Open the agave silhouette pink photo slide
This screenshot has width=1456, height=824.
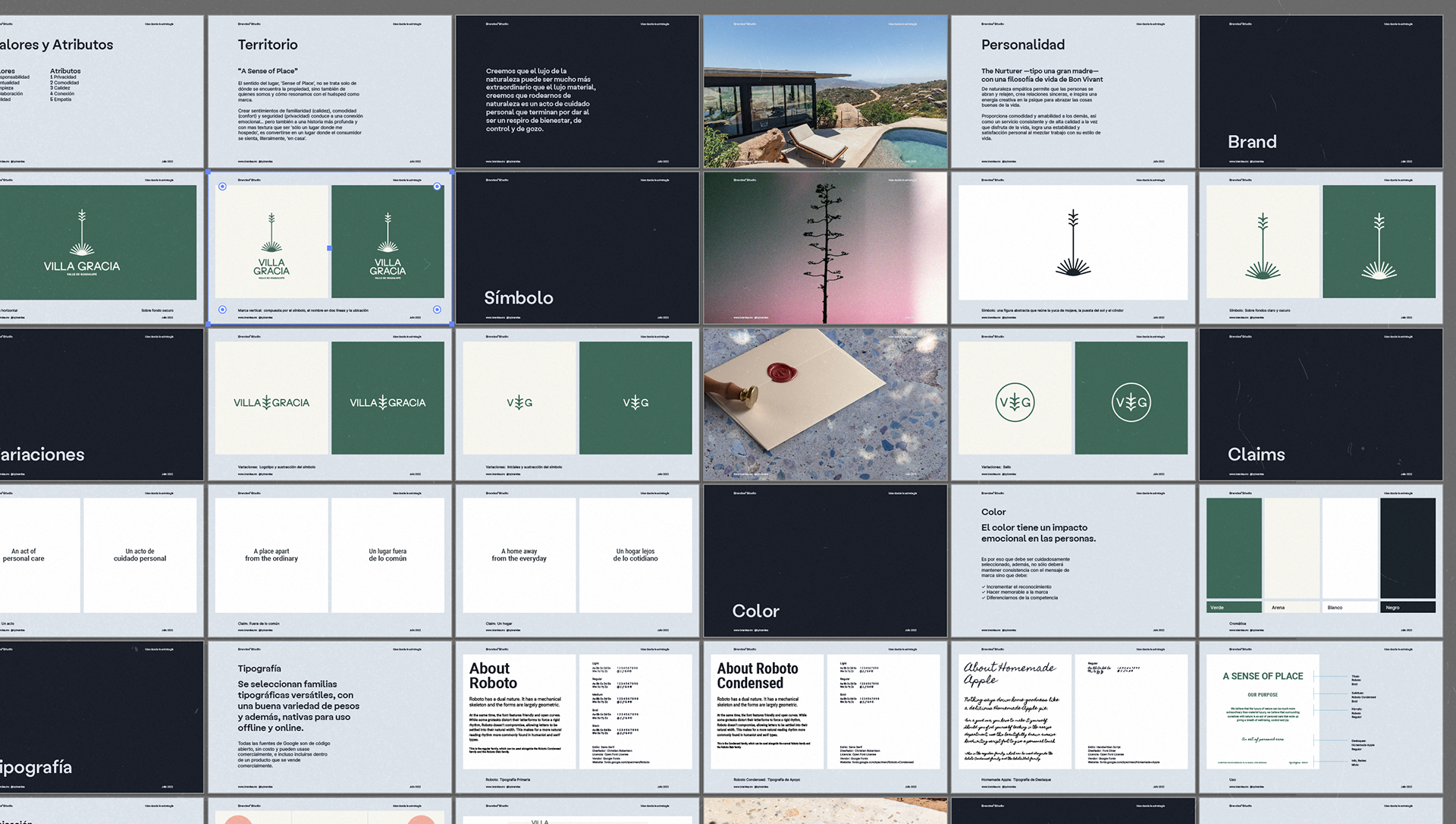click(825, 248)
